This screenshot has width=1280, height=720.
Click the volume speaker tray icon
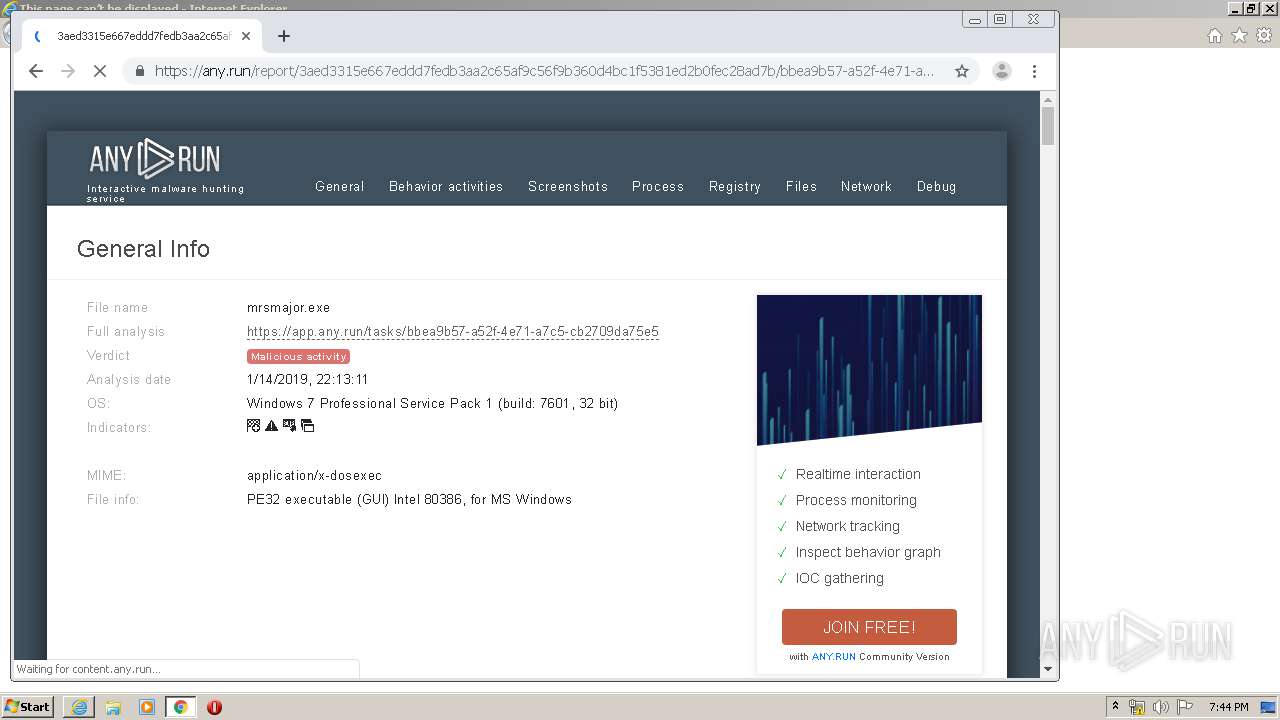click(x=1161, y=707)
